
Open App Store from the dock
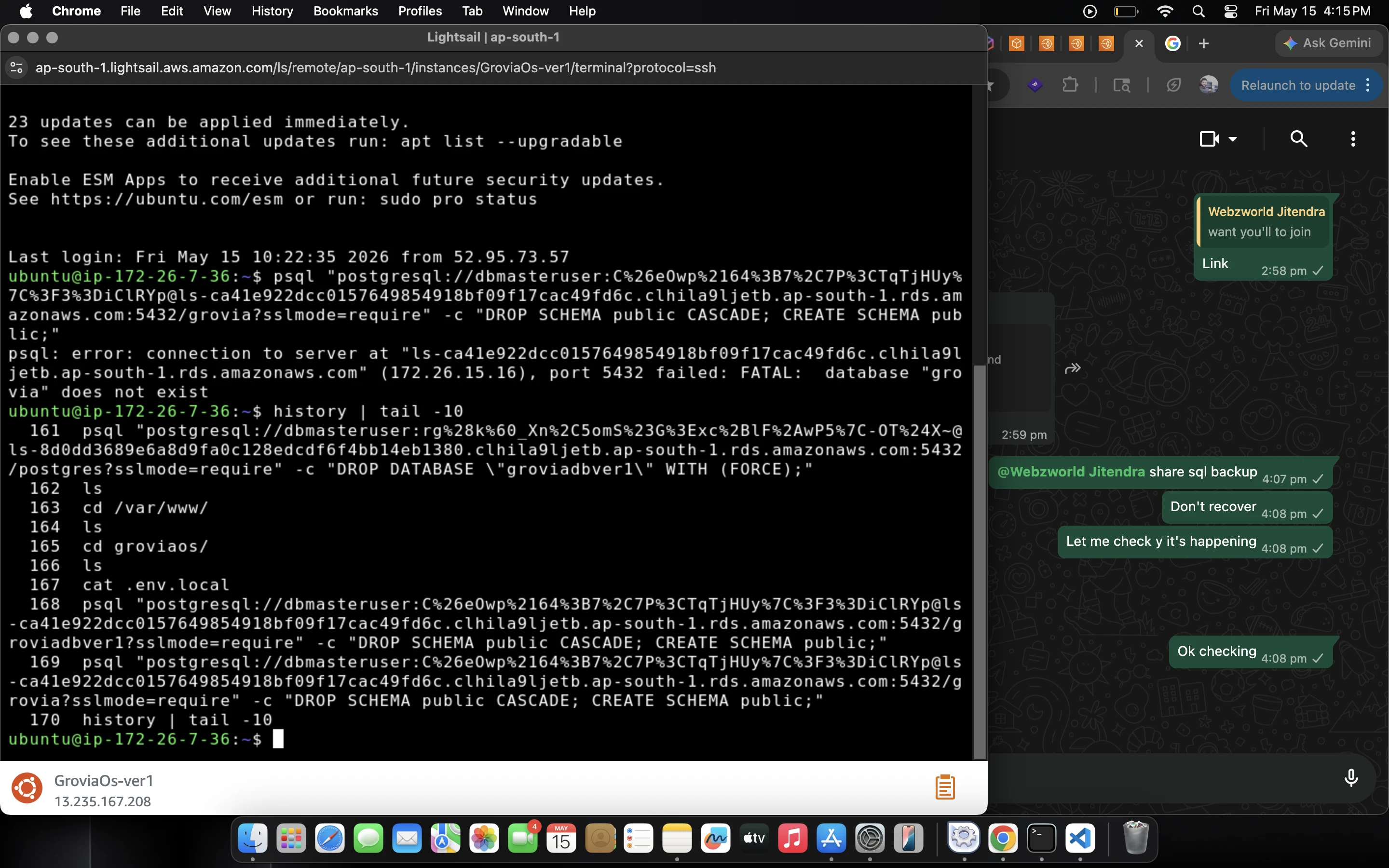[x=831, y=839]
